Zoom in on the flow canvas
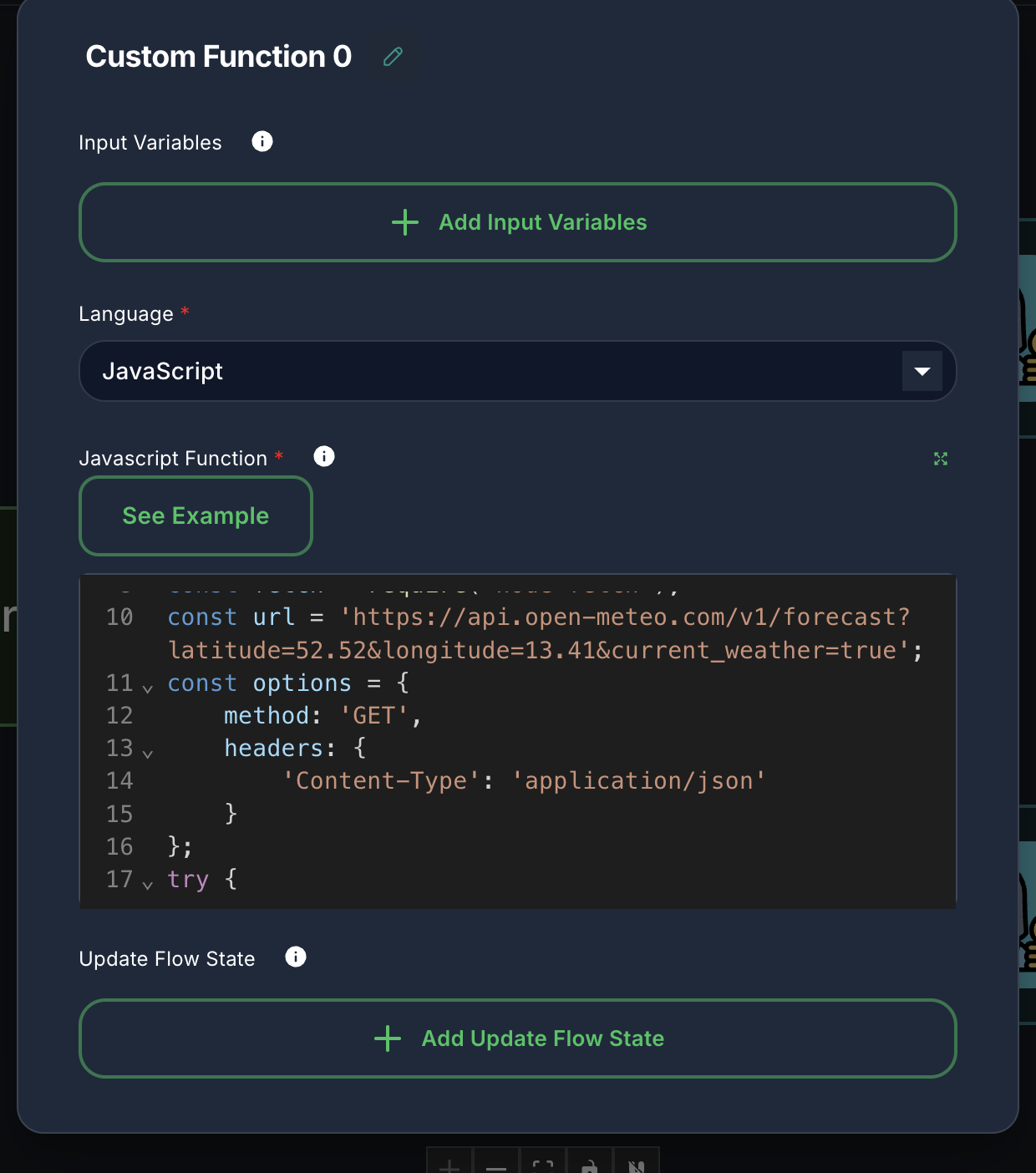This screenshot has width=1036, height=1173. tap(449, 1166)
